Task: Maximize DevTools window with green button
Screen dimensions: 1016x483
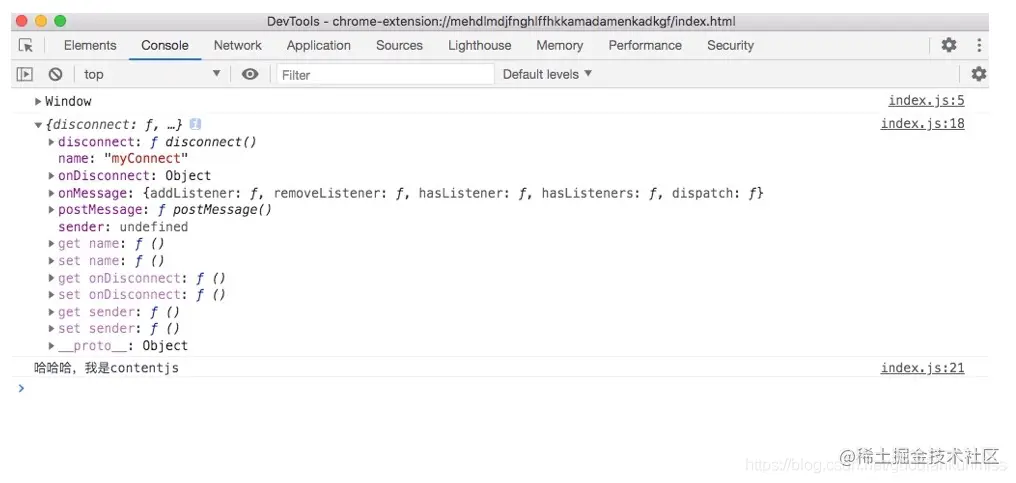Action: click(x=60, y=21)
